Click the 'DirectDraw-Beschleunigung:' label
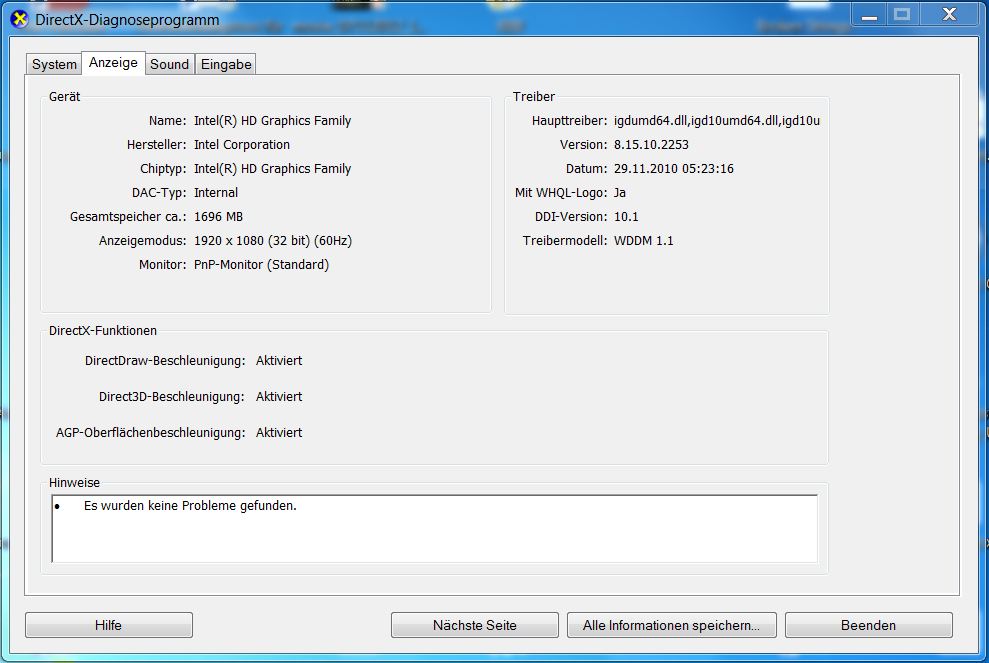Viewport: 989px width, 663px height. (x=165, y=360)
